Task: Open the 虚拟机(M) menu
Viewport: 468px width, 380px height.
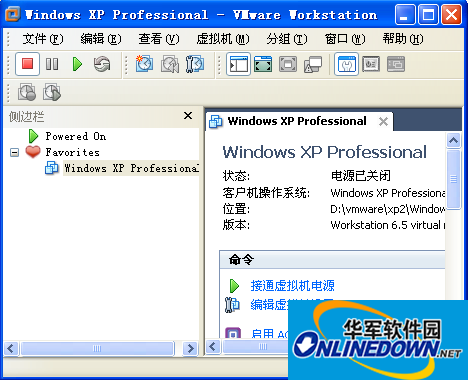Action: point(223,39)
